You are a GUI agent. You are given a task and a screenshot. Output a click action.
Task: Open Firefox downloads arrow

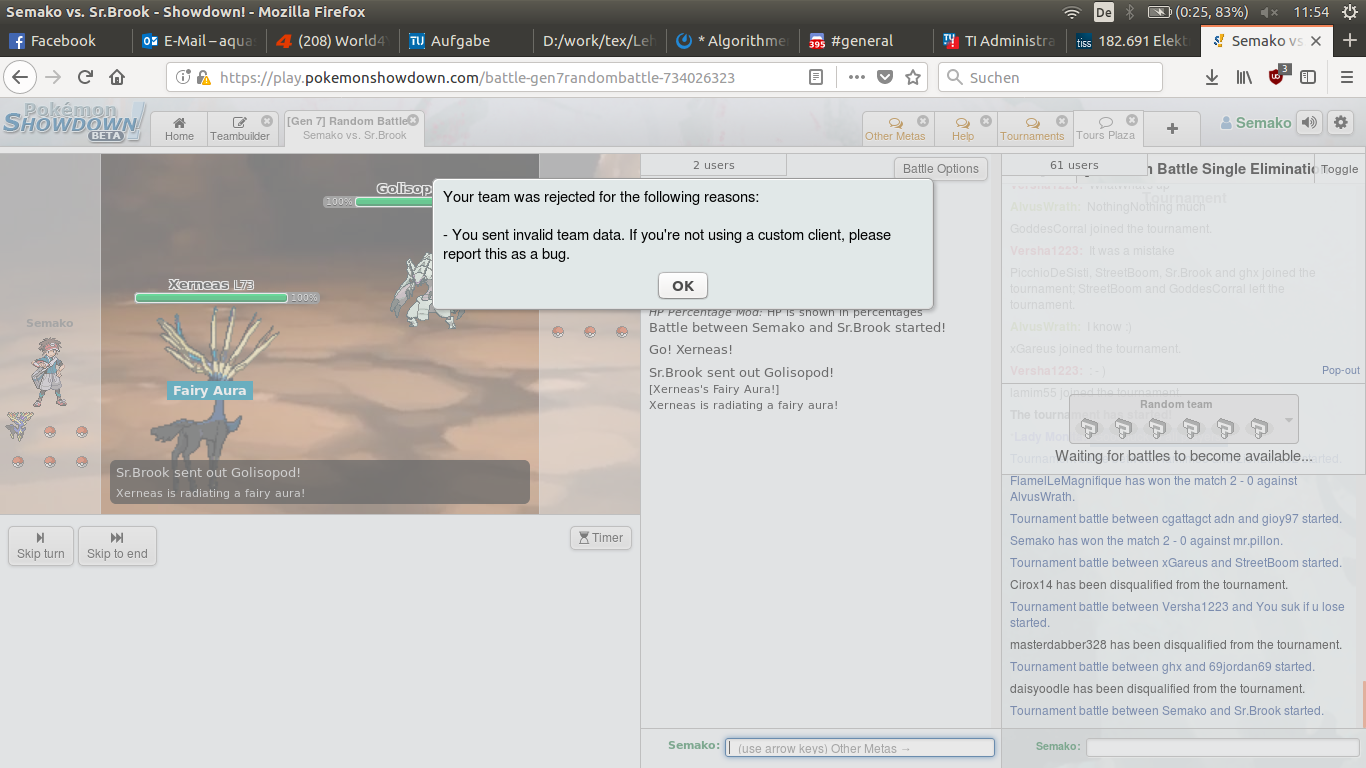(x=1212, y=77)
